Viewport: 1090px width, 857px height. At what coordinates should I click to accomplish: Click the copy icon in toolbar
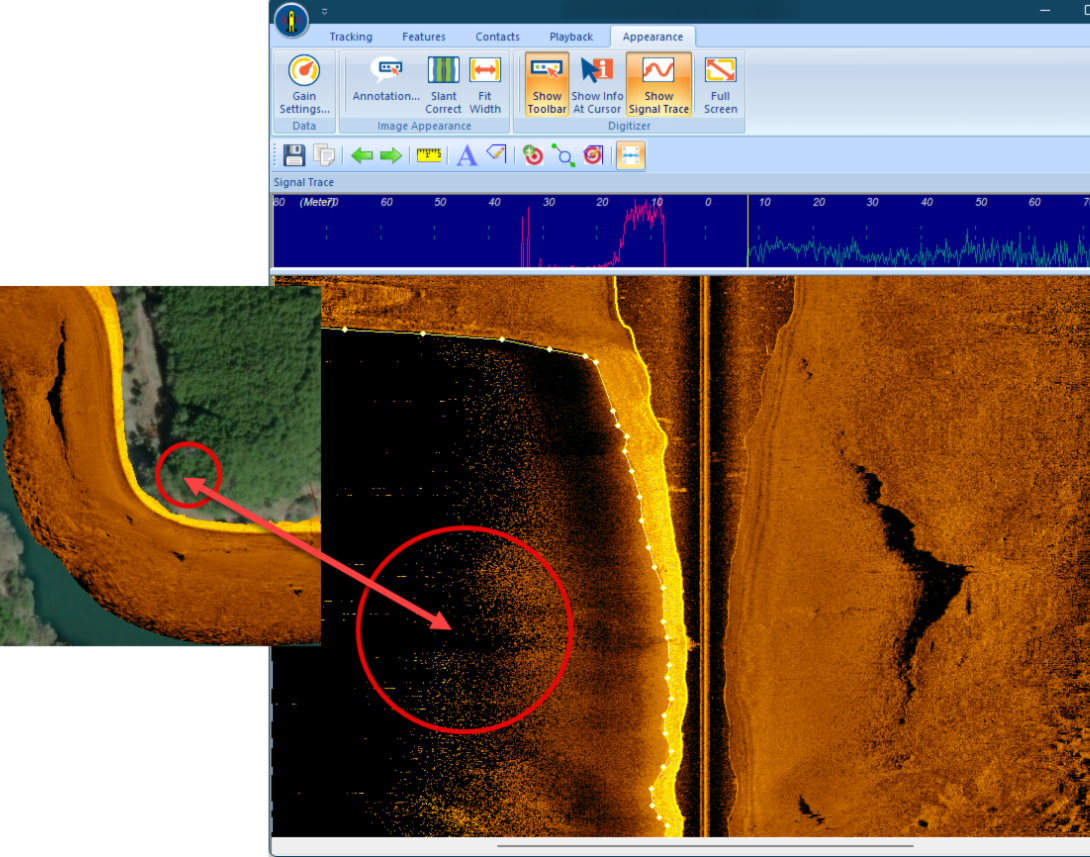pyautogui.click(x=323, y=155)
